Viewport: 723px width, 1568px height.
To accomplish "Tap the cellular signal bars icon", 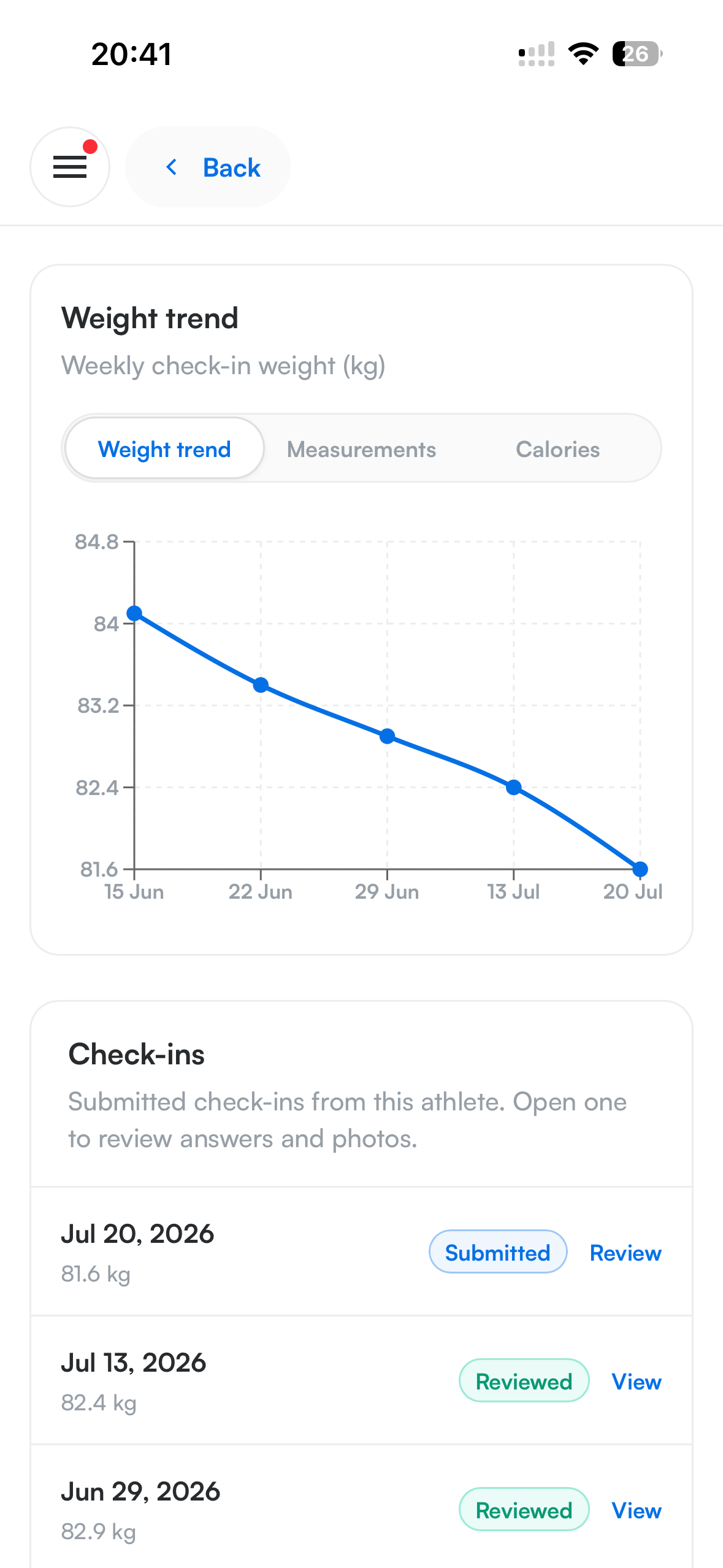I will (x=537, y=54).
